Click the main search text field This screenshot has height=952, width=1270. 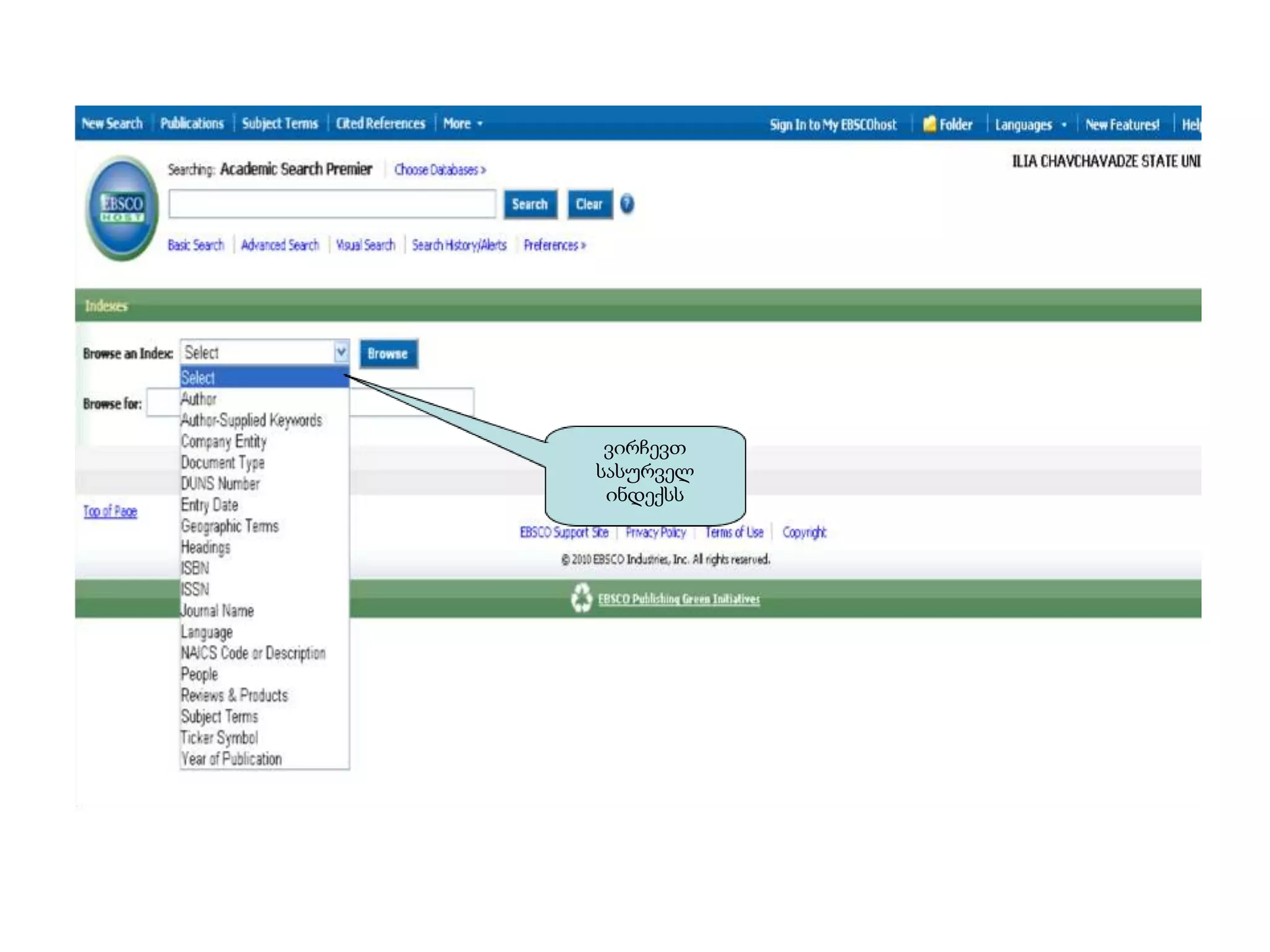pyautogui.click(x=332, y=204)
